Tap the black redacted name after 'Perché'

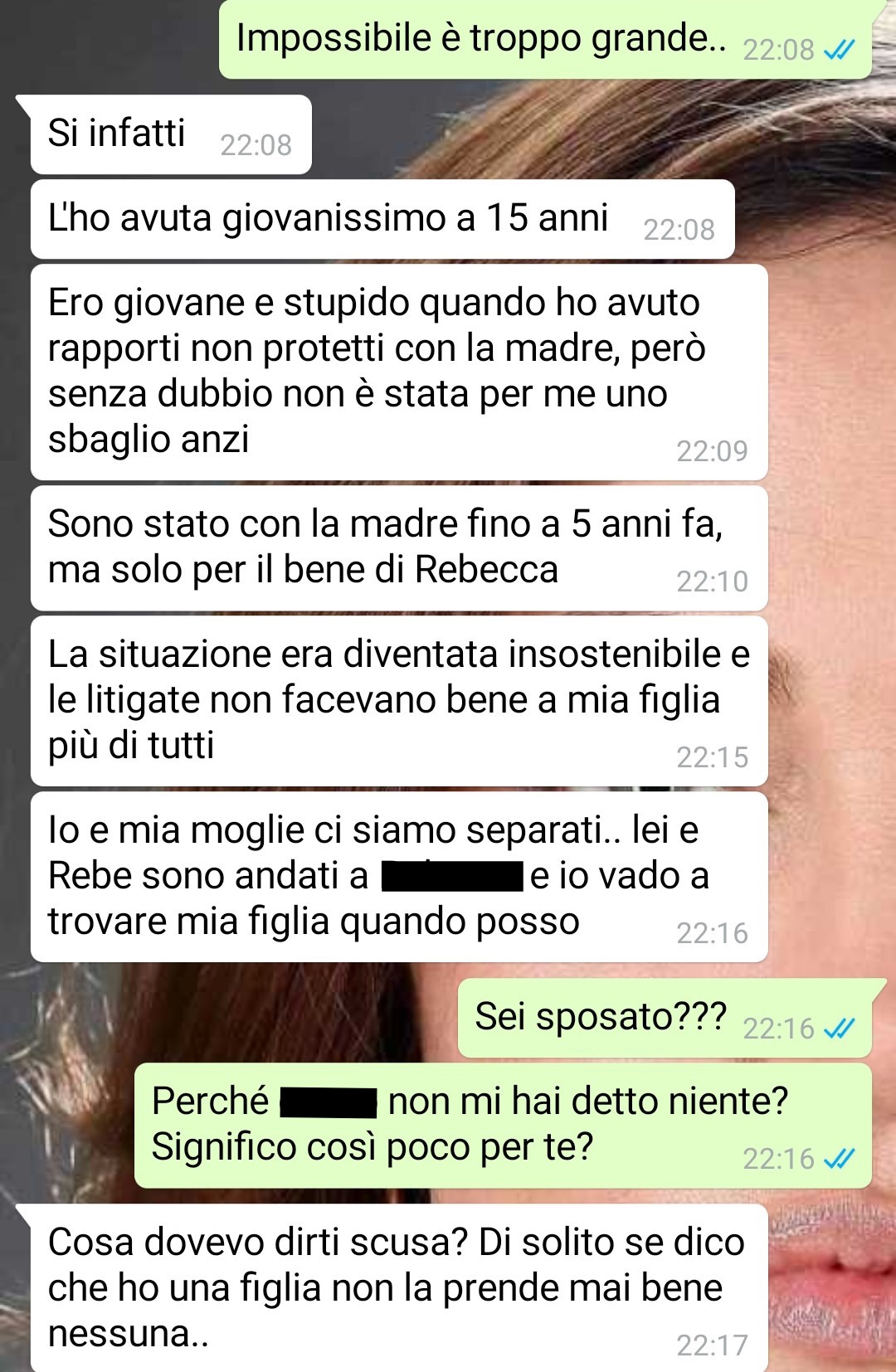tap(329, 1102)
